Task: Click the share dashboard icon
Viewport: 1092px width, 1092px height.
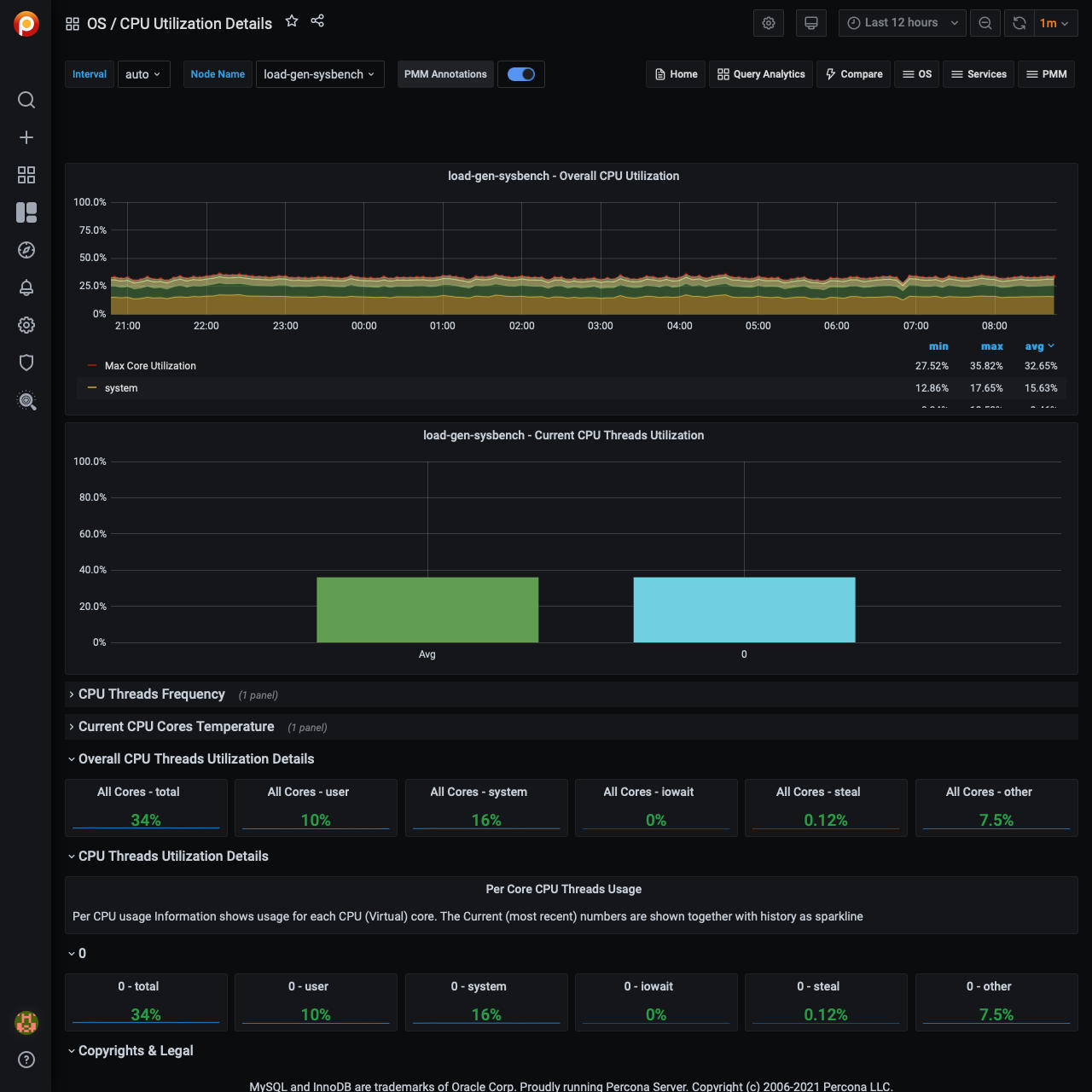Action: tap(317, 21)
